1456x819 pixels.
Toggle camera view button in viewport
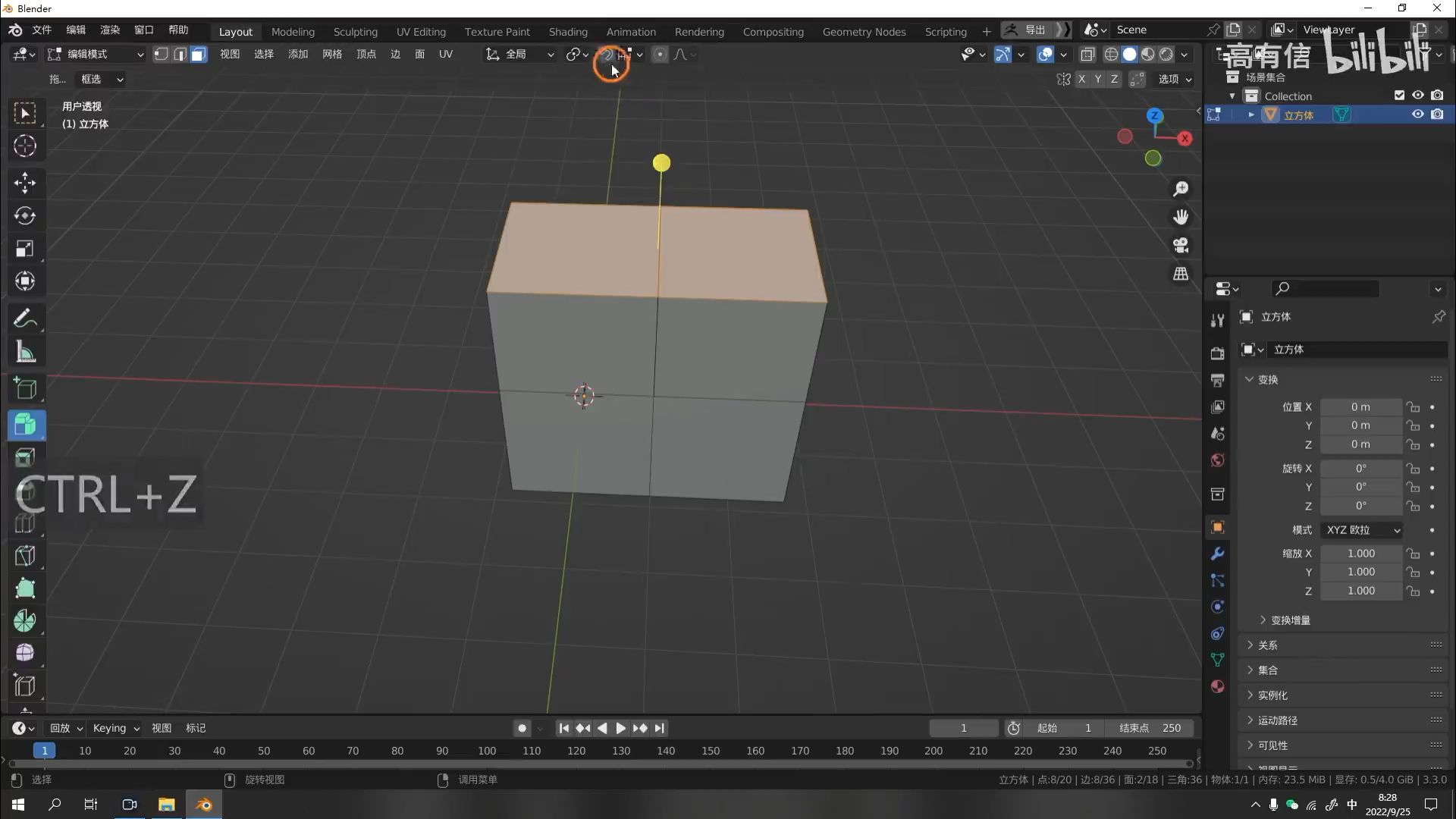[1181, 246]
